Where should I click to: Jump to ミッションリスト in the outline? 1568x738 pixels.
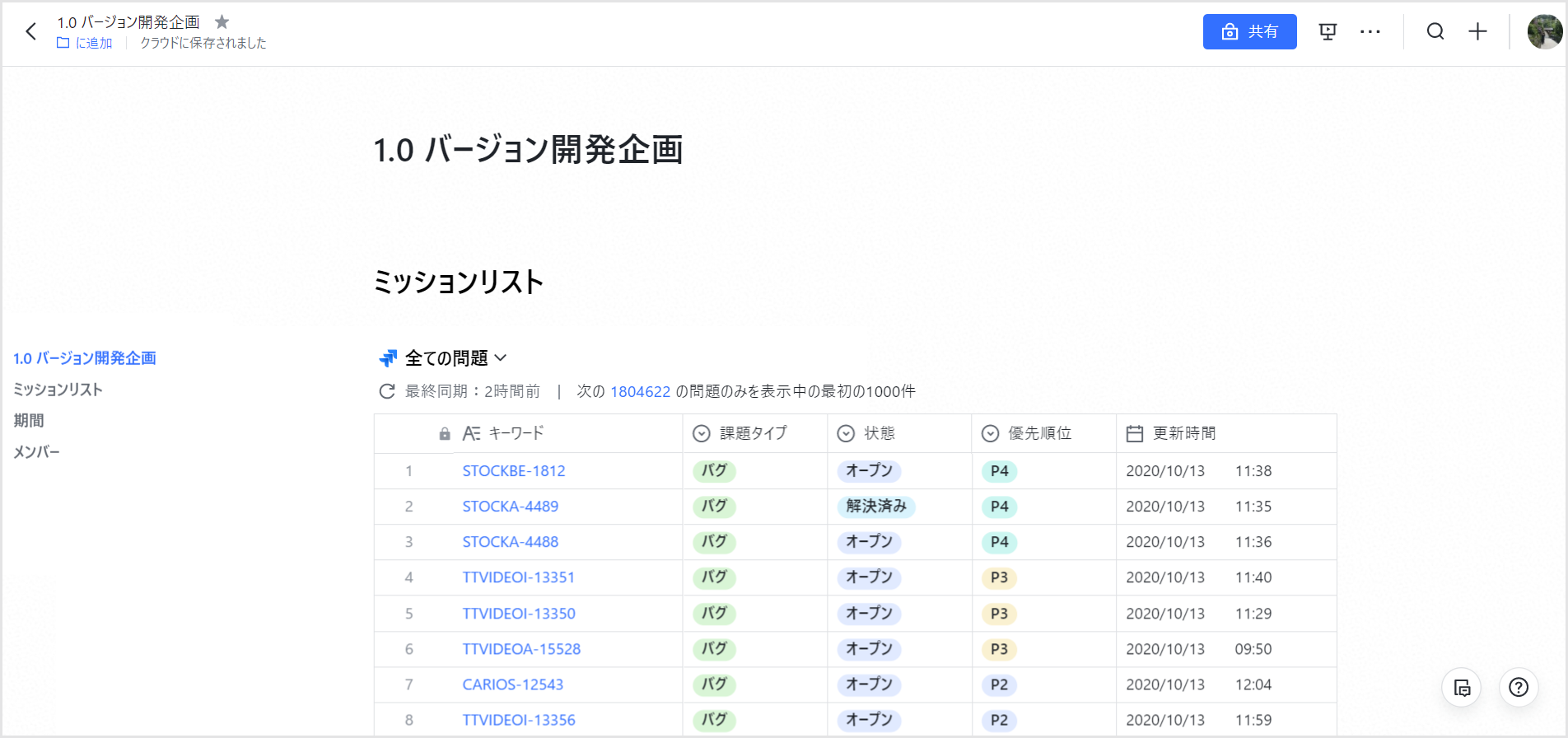click(x=58, y=390)
